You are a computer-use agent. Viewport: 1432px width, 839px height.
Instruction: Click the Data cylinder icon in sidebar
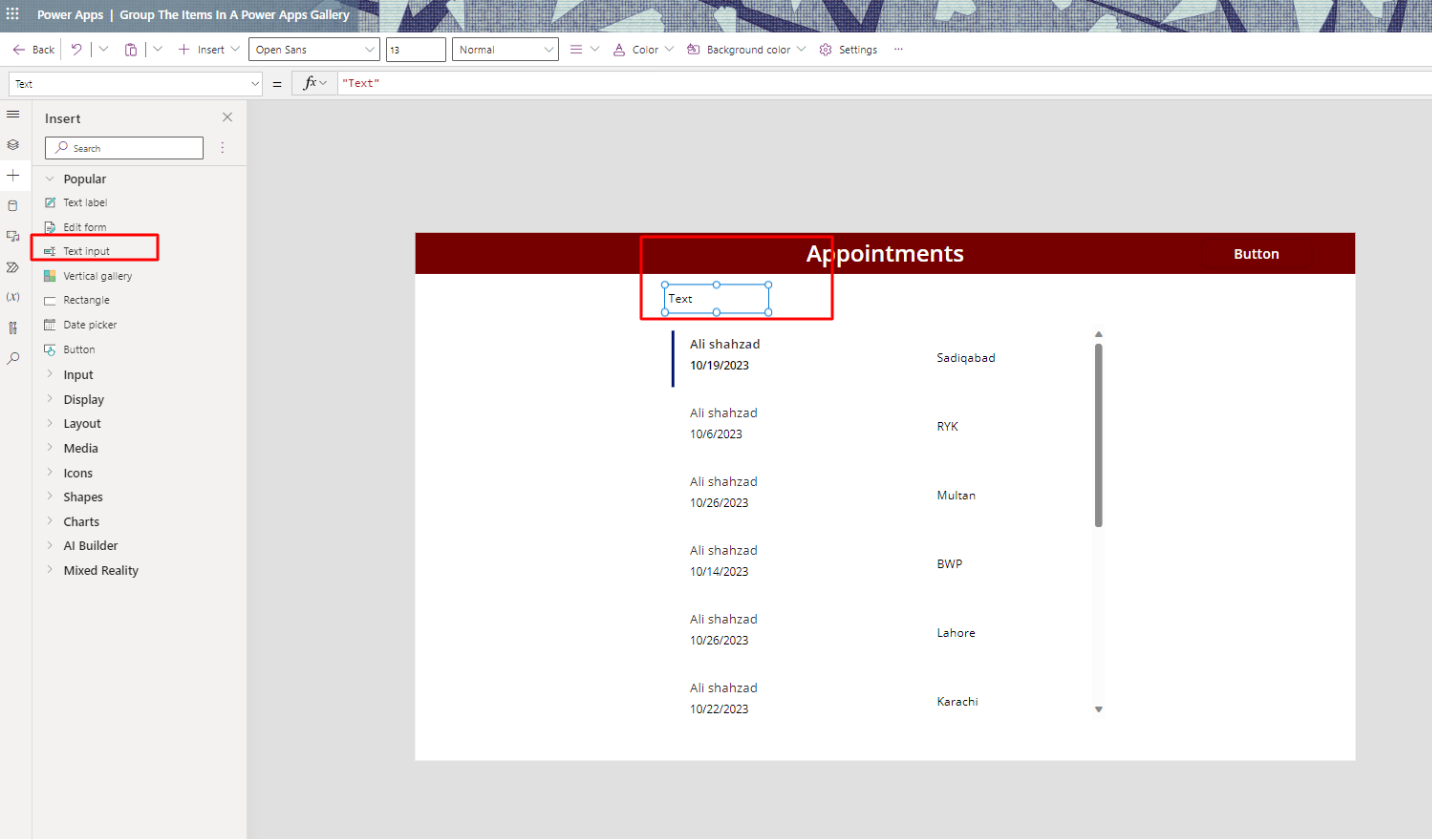pos(13,206)
